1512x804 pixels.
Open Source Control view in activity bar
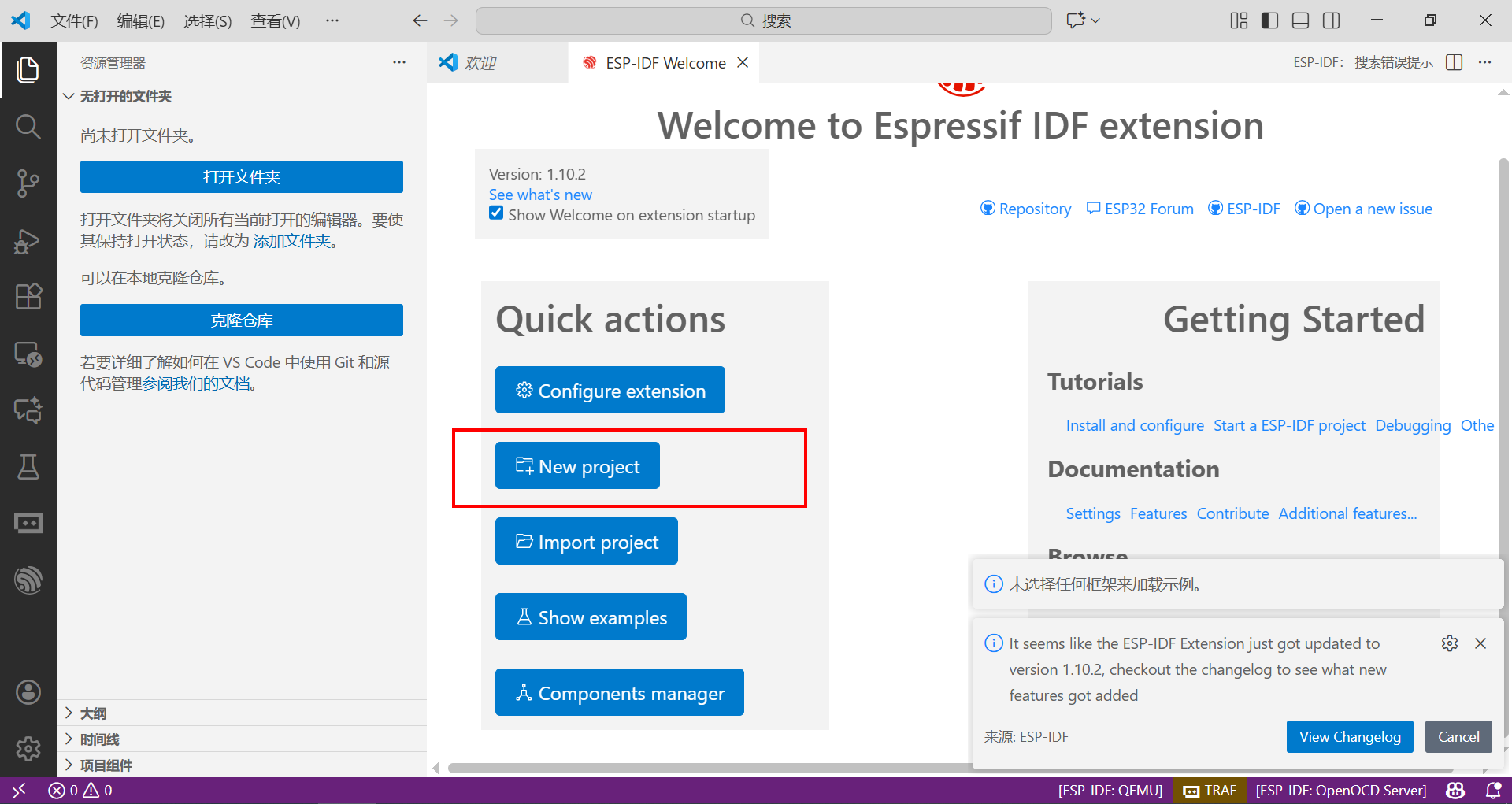(x=28, y=183)
